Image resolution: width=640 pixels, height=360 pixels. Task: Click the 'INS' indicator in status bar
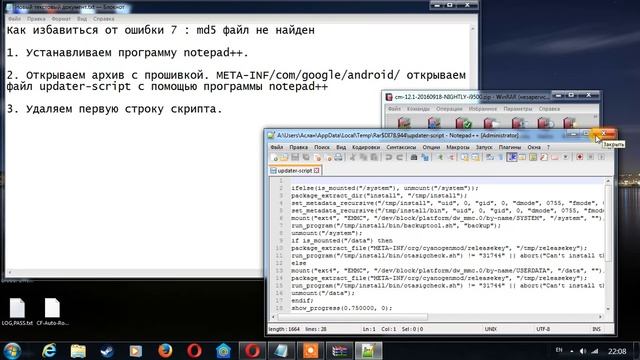coord(596,329)
